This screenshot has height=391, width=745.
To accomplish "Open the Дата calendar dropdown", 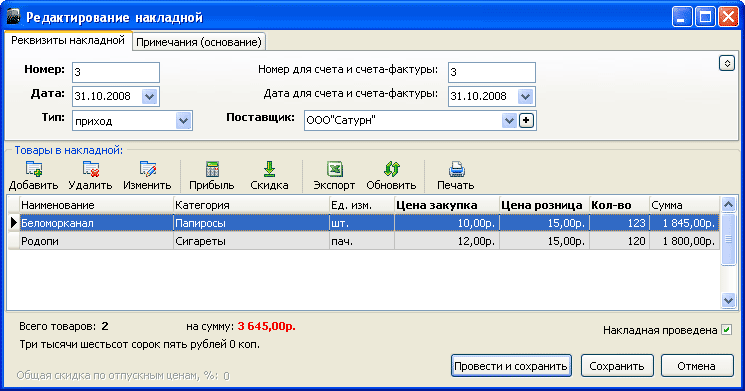I will (x=149, y=96).
